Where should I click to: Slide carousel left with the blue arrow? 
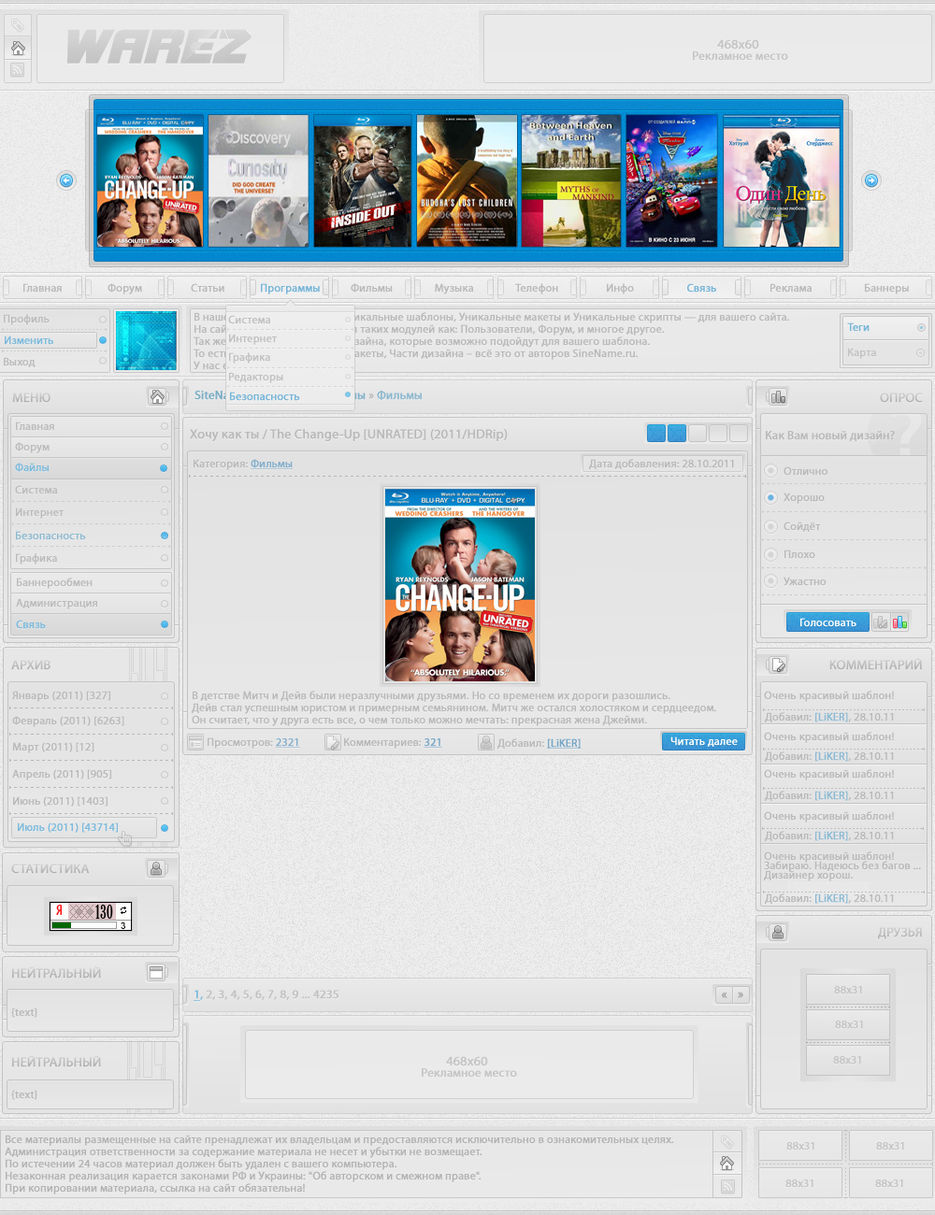[67, 180]
